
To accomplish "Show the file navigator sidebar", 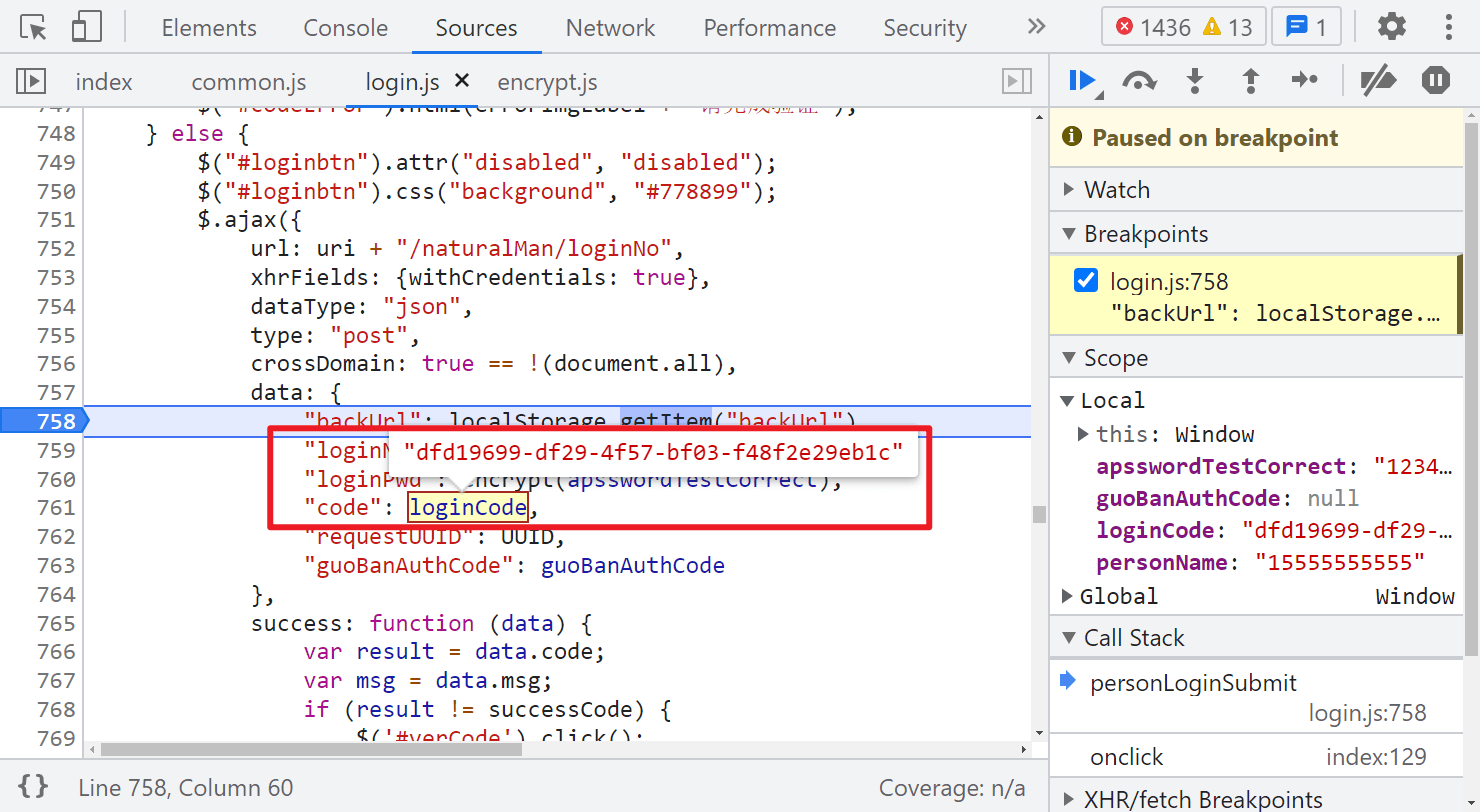I will (x=32, y=81).
